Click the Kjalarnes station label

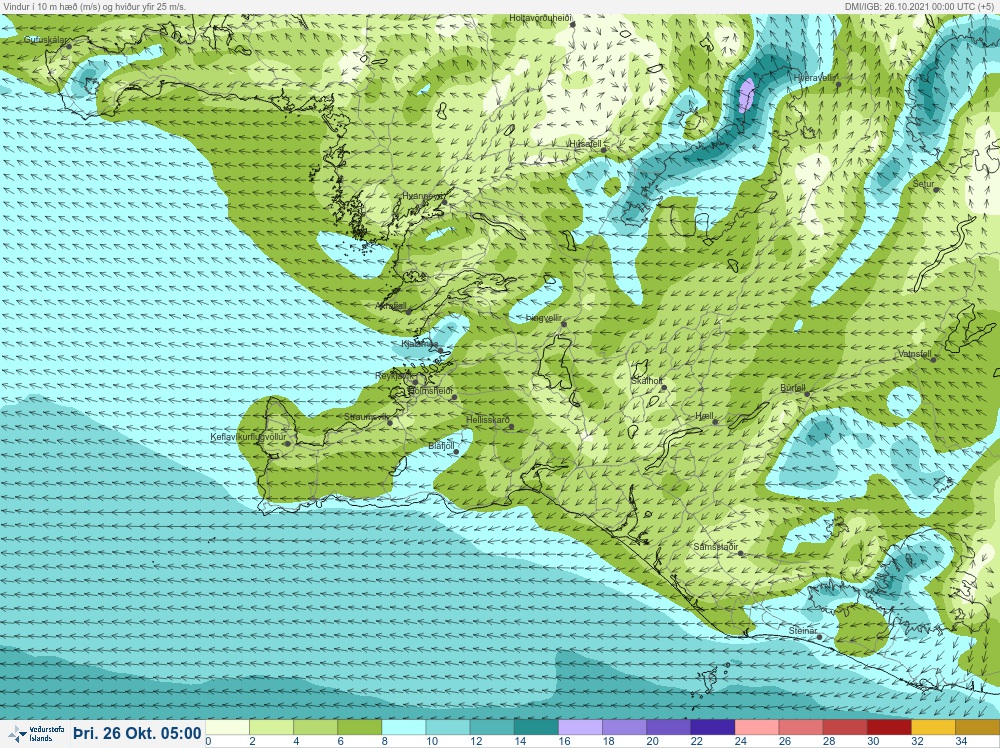[419, 344]
